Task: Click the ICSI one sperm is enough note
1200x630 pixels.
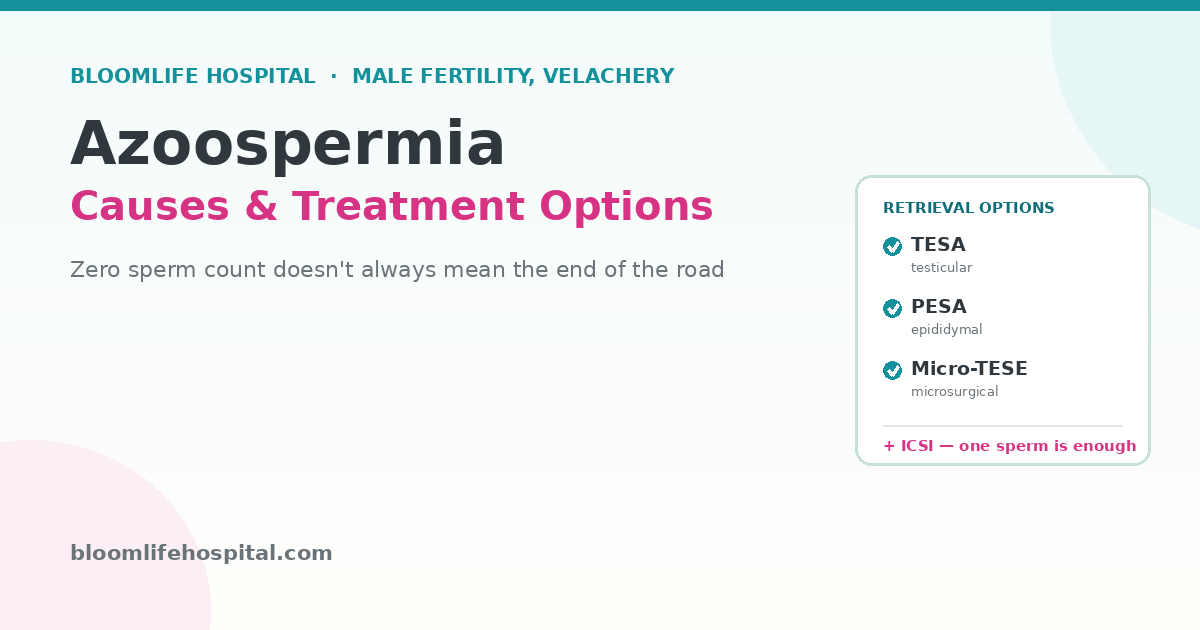Action: tap(1009, 446)
